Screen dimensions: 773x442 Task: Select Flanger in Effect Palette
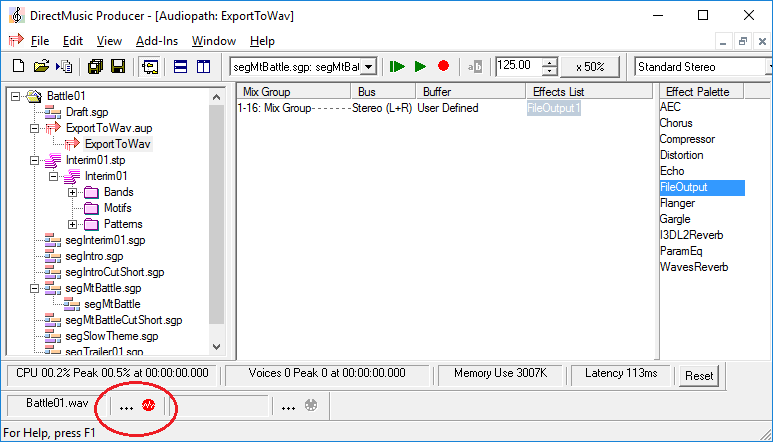click(x=677, y=203)
